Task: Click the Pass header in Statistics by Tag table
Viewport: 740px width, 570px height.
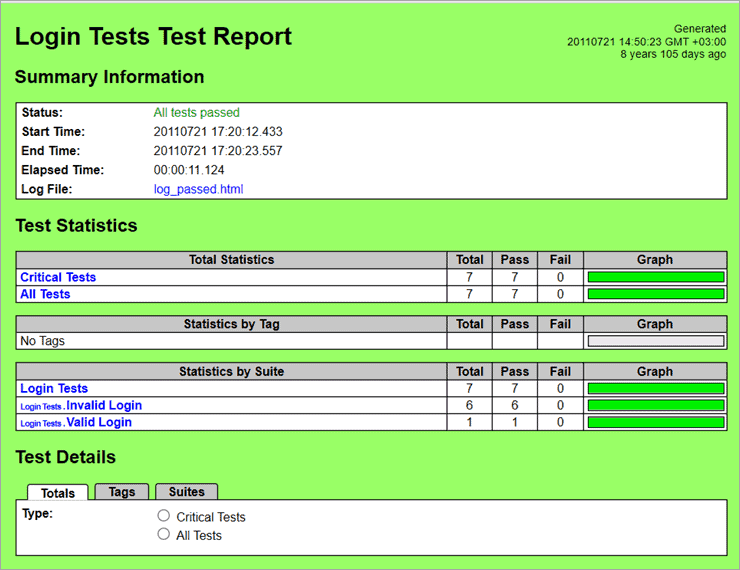Action: point(515,324)
